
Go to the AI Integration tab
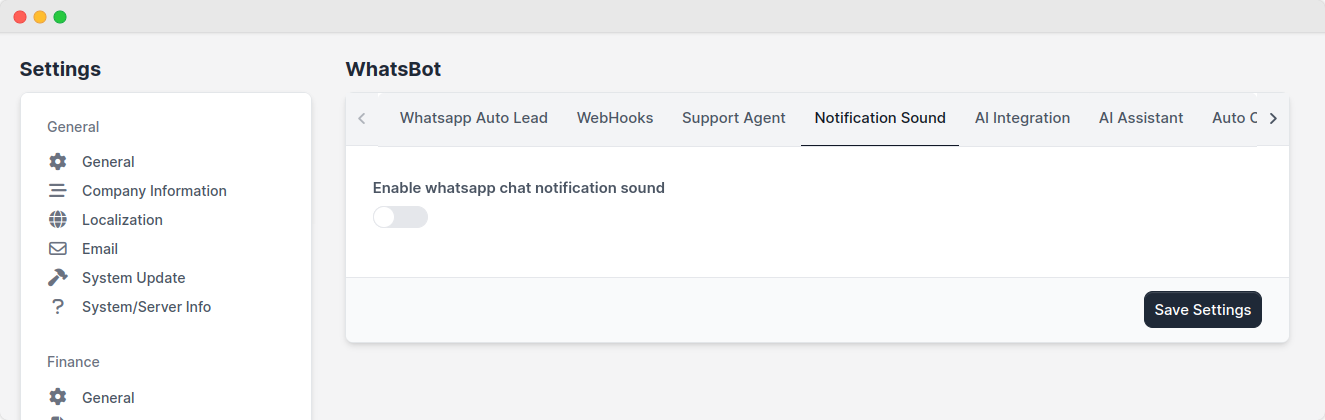pyautogui.click(x=1022, y=118)
